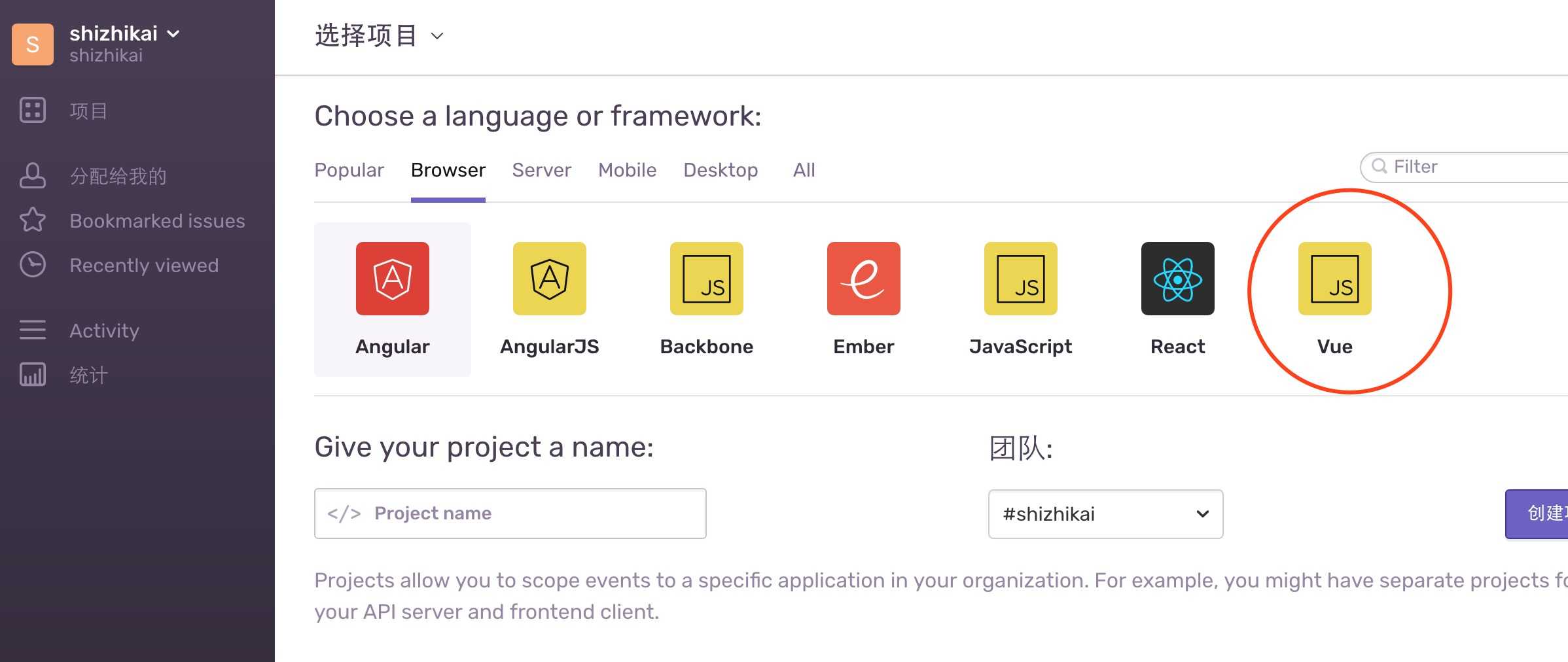Click the AngularJS label text
Screen dimensions: 1568x662
point(550,347)
